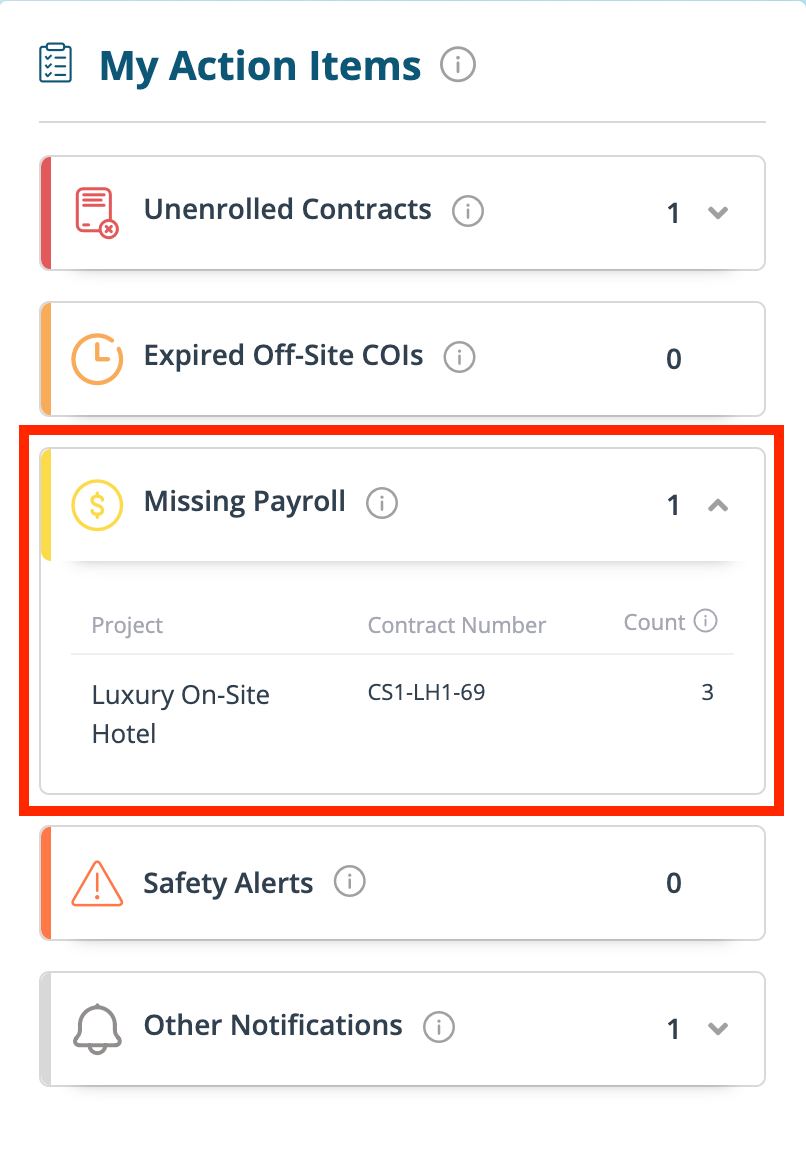The image size is (806, 1150).
Task: Click the Safety Alerts card title
Action: [228, 884]
